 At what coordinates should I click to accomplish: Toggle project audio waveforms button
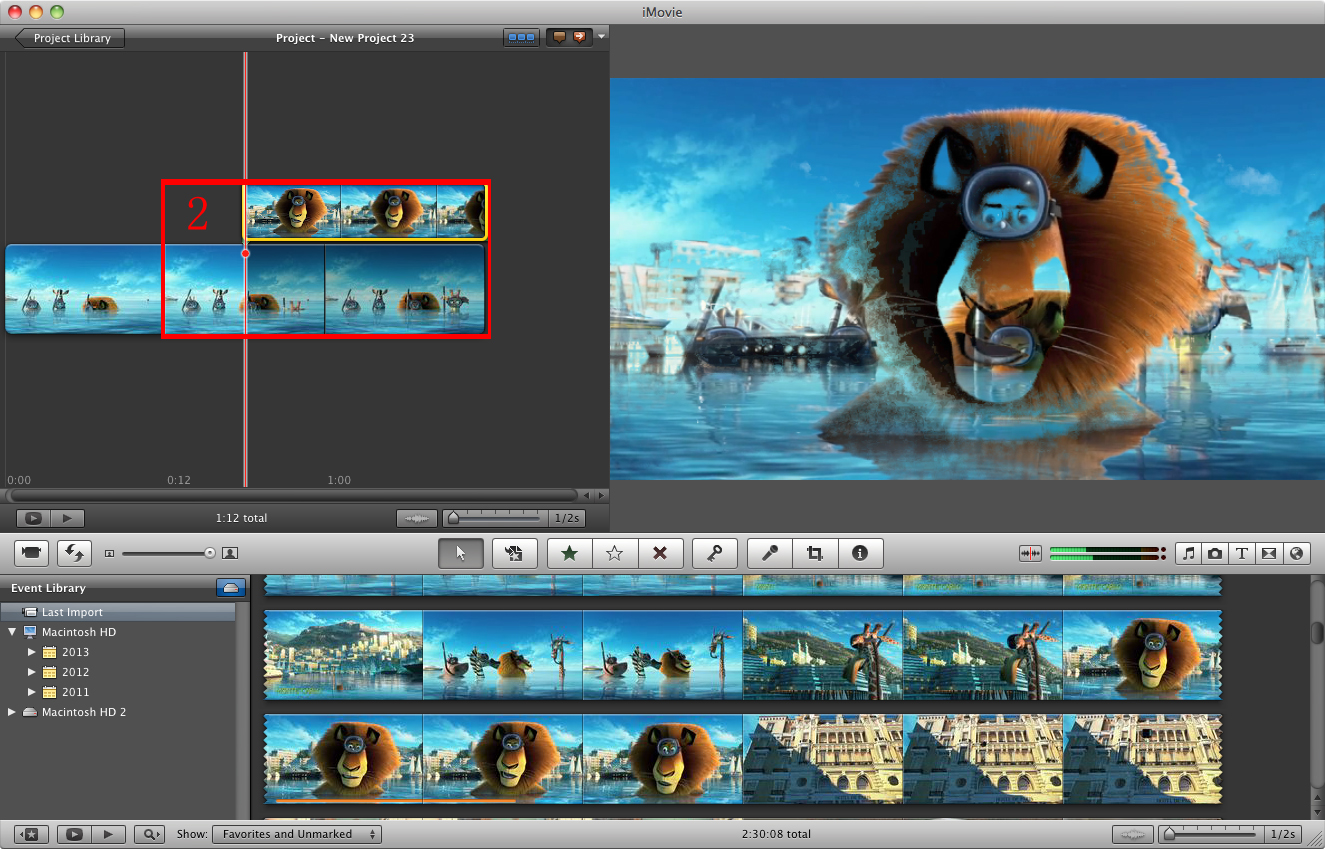point(417,518)
